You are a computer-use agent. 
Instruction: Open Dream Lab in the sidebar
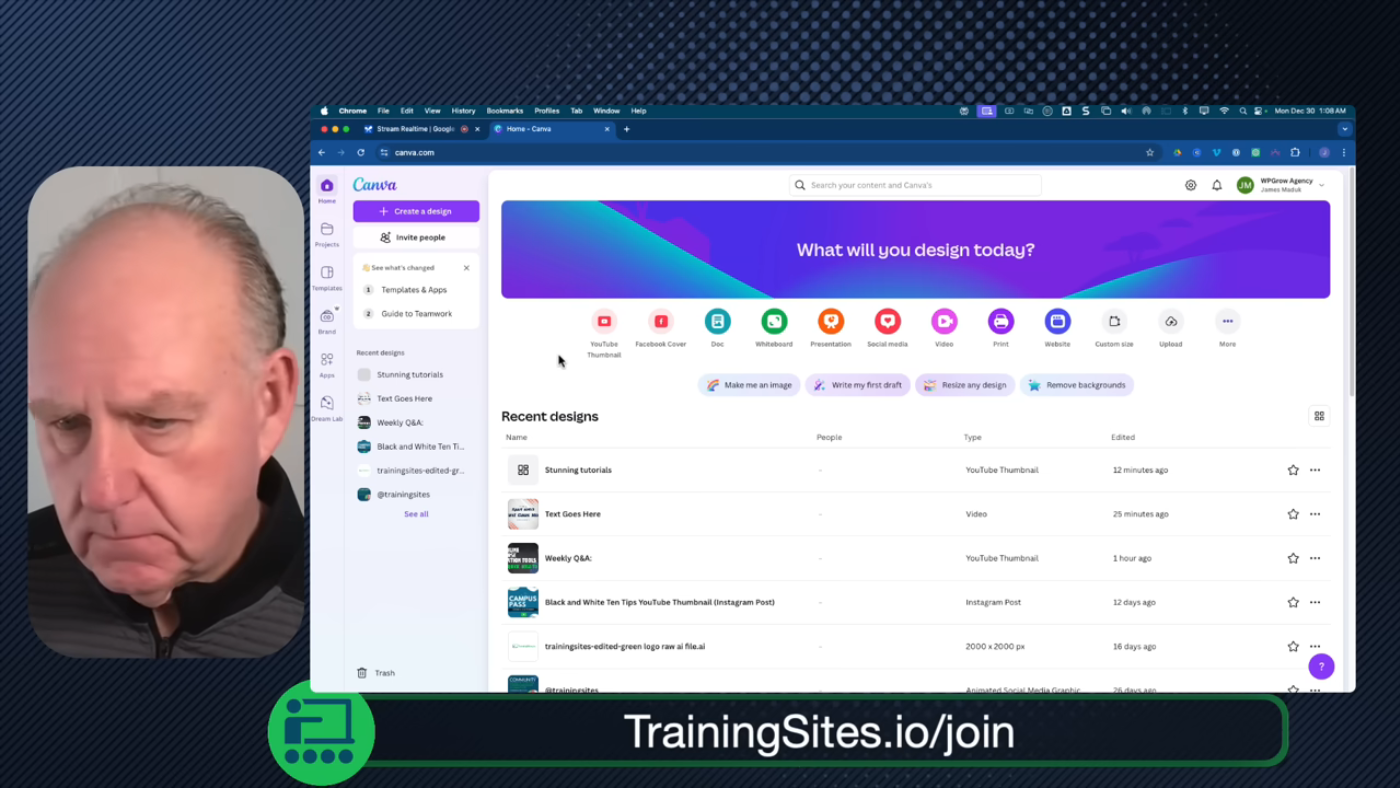pyautogui.click(x=327, y=407)
